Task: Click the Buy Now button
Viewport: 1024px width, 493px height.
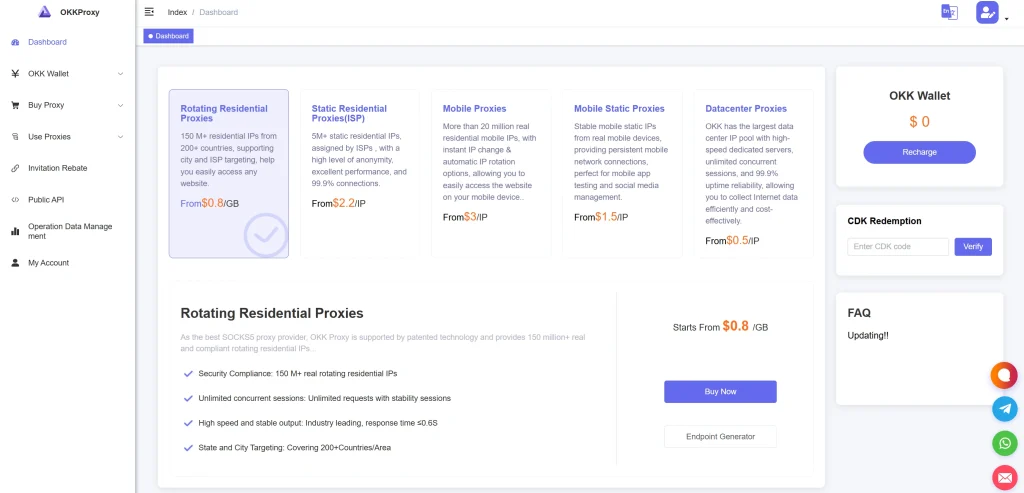Action: pos(720,391)
